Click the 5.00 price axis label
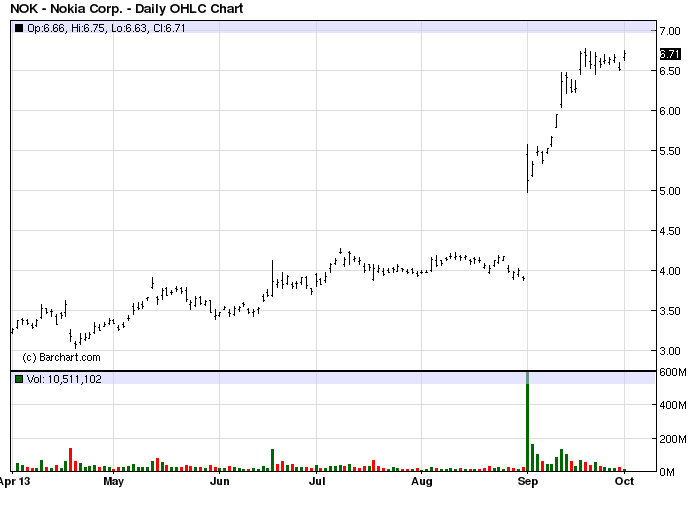700x512 pixels. 670,191
